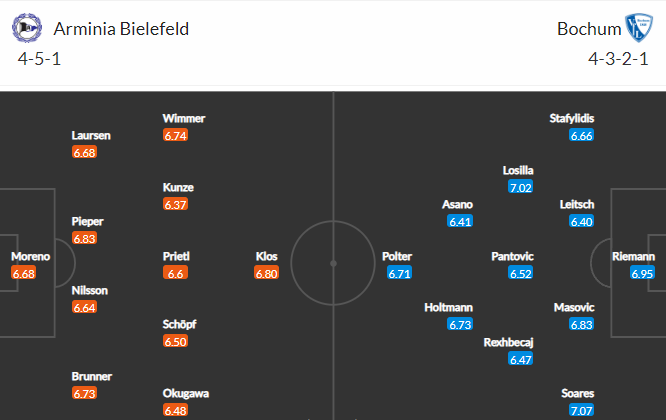
Task: Open the Arminia Bielefeld team name link
Action: (x=121, y=29)
